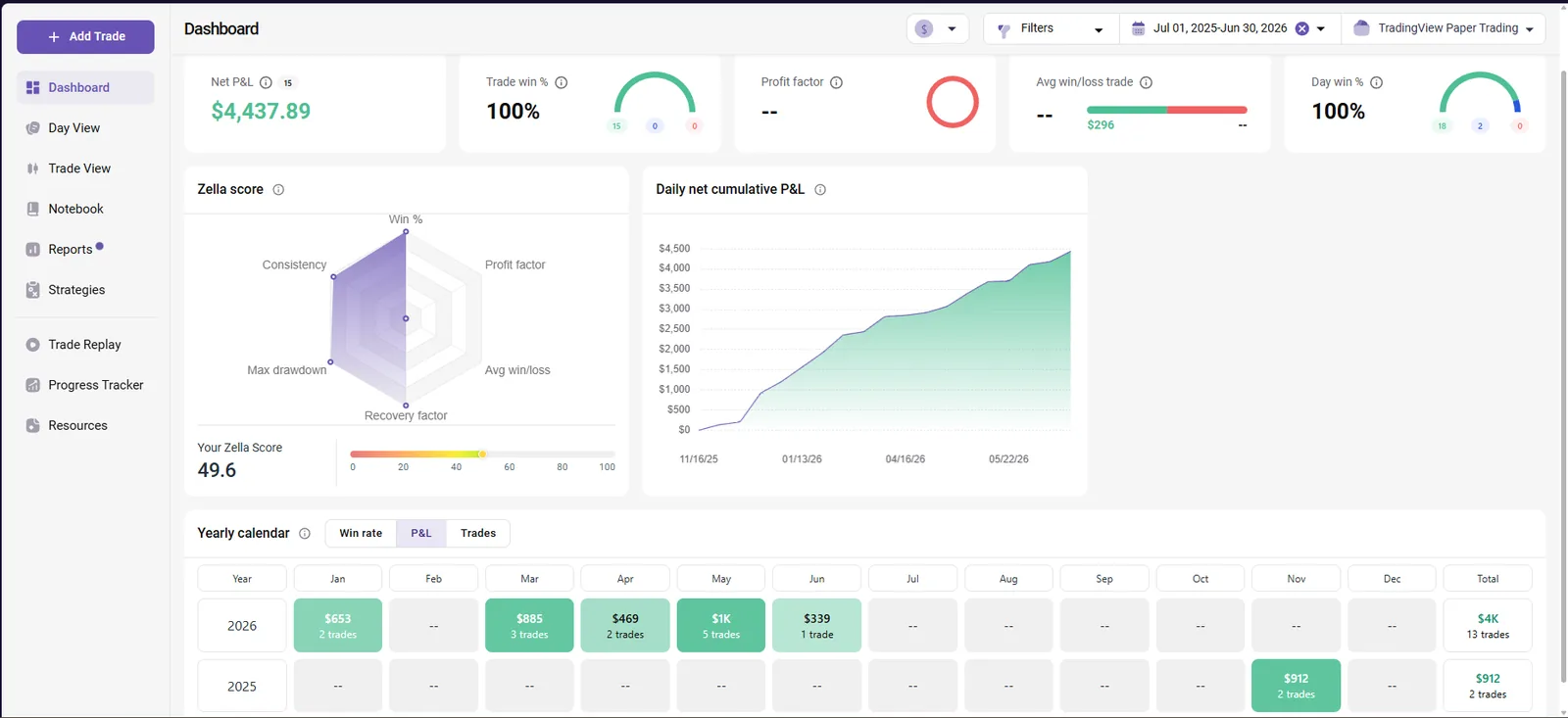Click the 2026 total $4K cell
The width and height of the screenshot is (1568, 718).
pos(1488,626)
